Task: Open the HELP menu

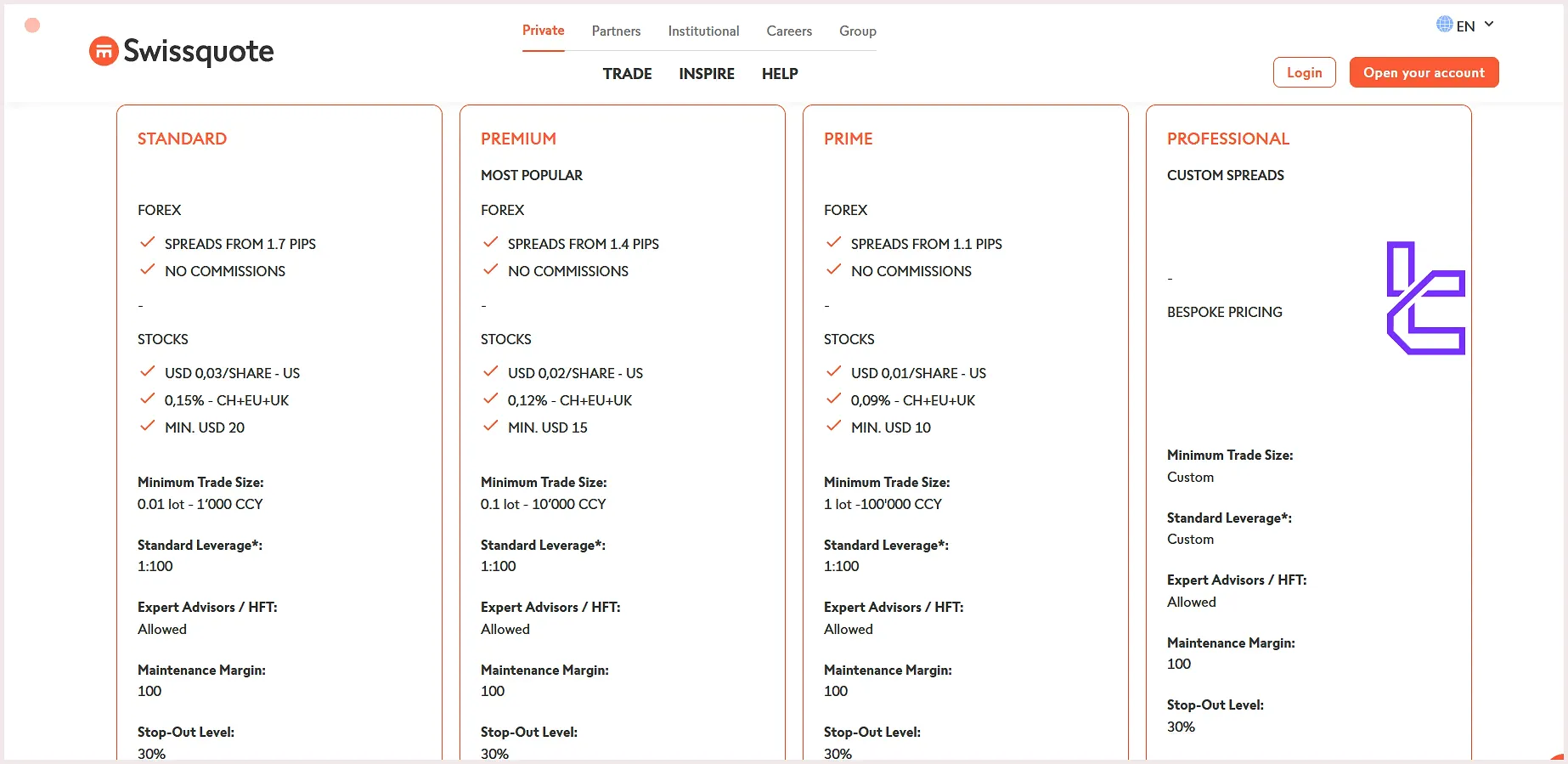Action: 780,74
